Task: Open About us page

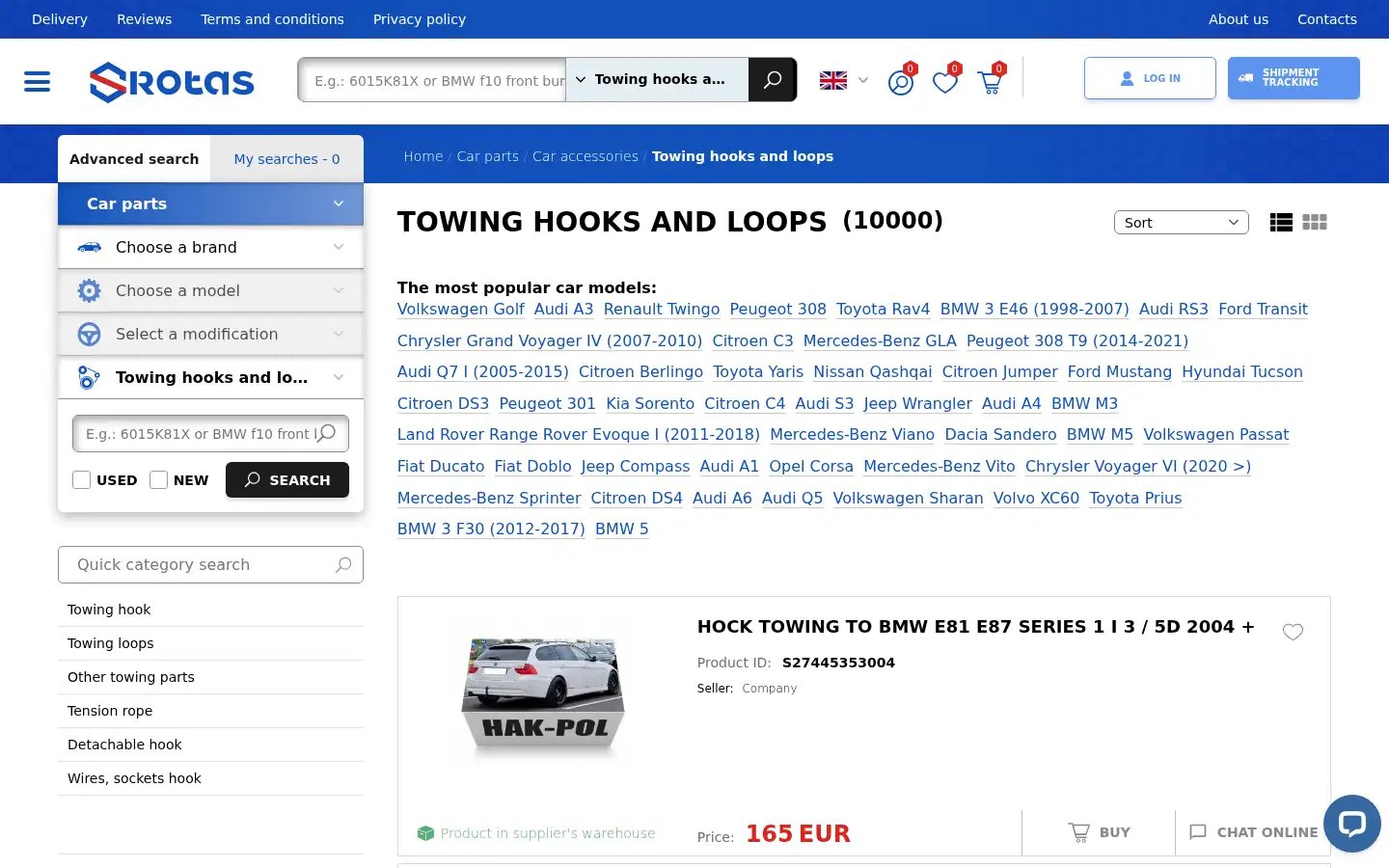Action: (1239, 19)
